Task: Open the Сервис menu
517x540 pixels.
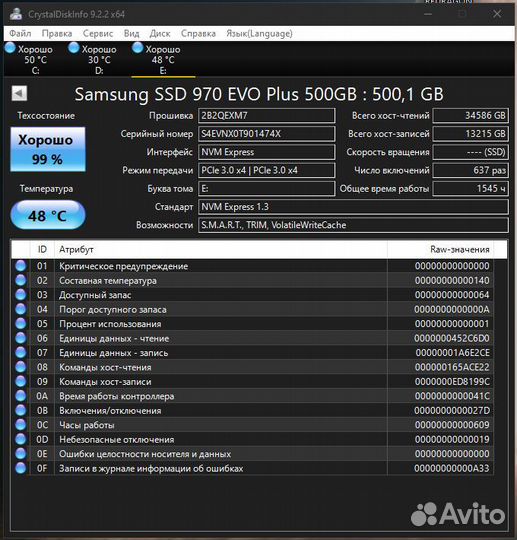Action: pyautogui.click(x=98, y=33)
